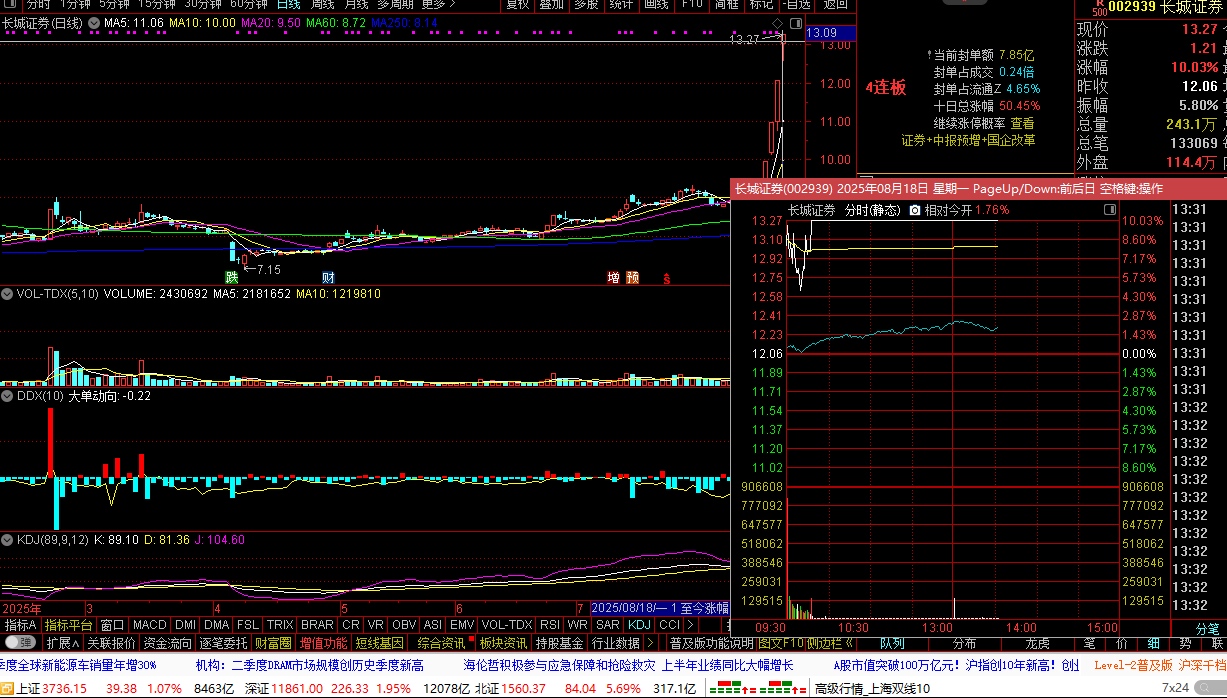Viewport: 1227px width, 698px height.
Task: Open the DDX indicator dropdown arrow
Action: (7, 397)
